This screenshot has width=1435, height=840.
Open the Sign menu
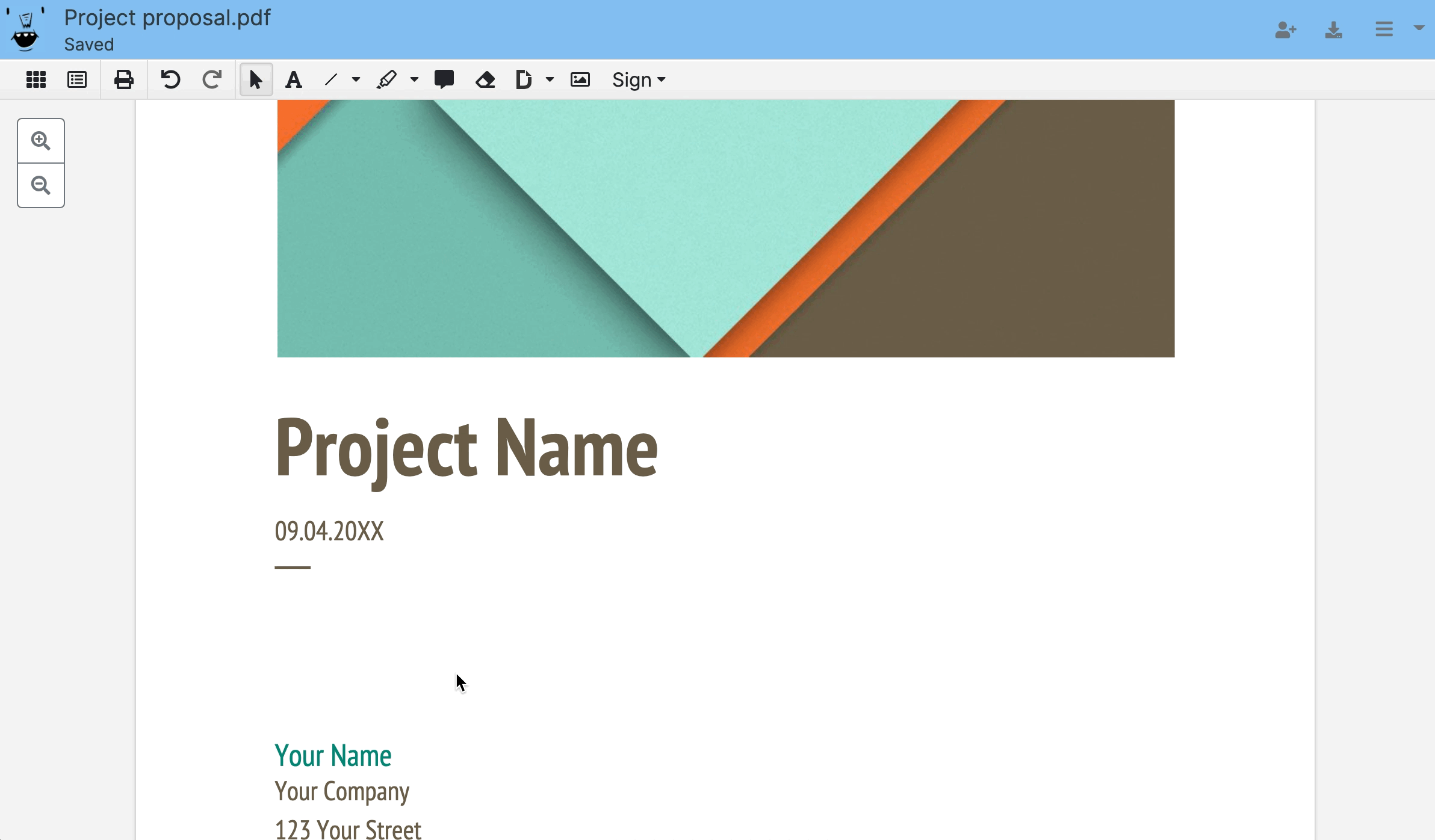point(638,79)
